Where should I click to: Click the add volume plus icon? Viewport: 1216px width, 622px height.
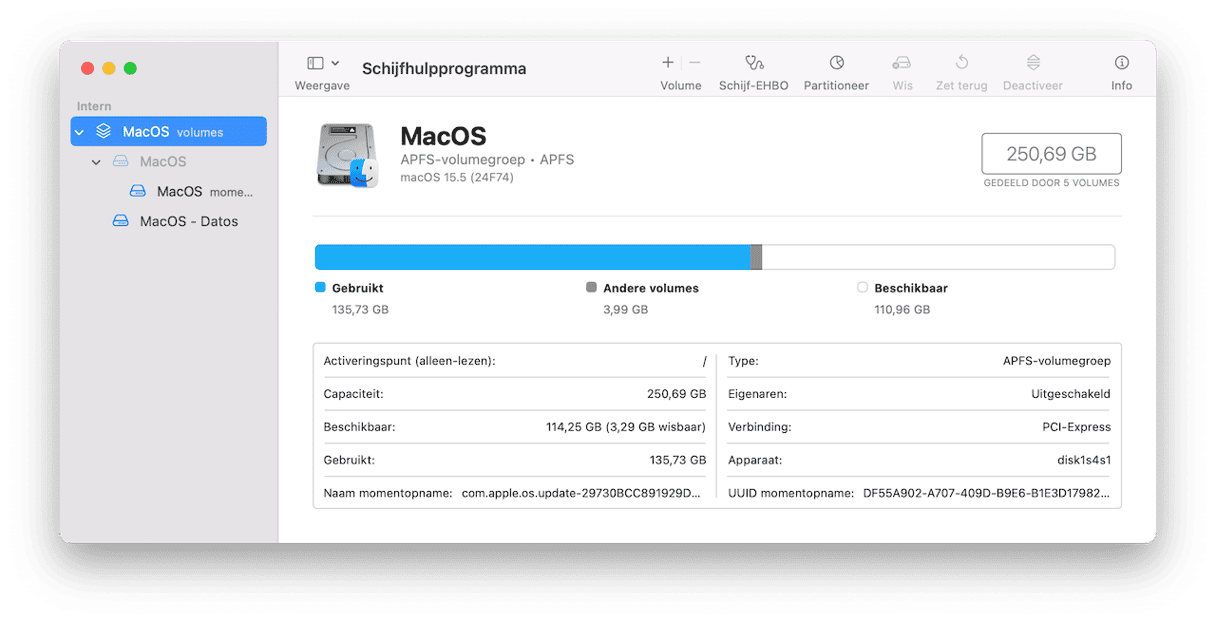click(668, 62)
